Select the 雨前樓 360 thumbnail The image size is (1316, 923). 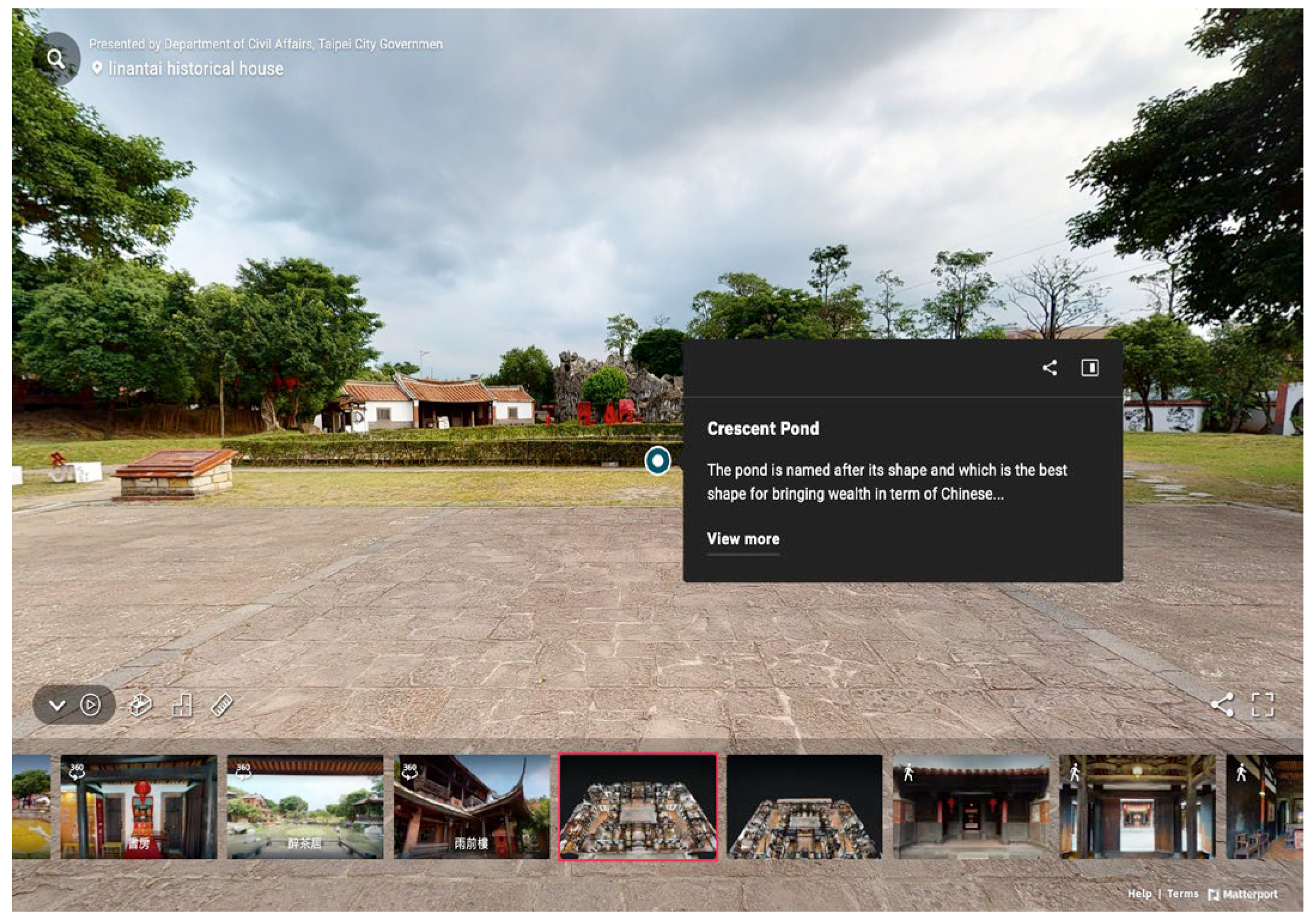[x=471, y=806]
